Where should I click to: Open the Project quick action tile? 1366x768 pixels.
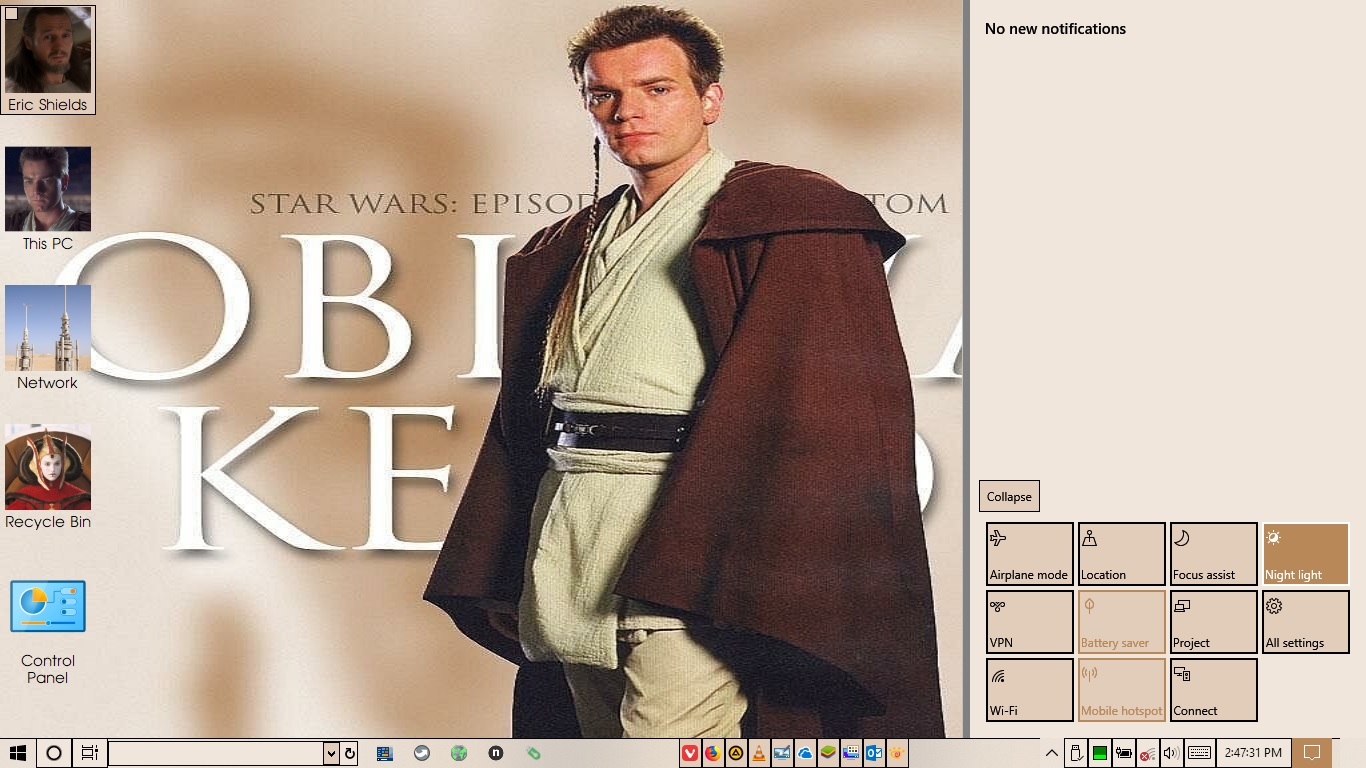point(1214,621)
